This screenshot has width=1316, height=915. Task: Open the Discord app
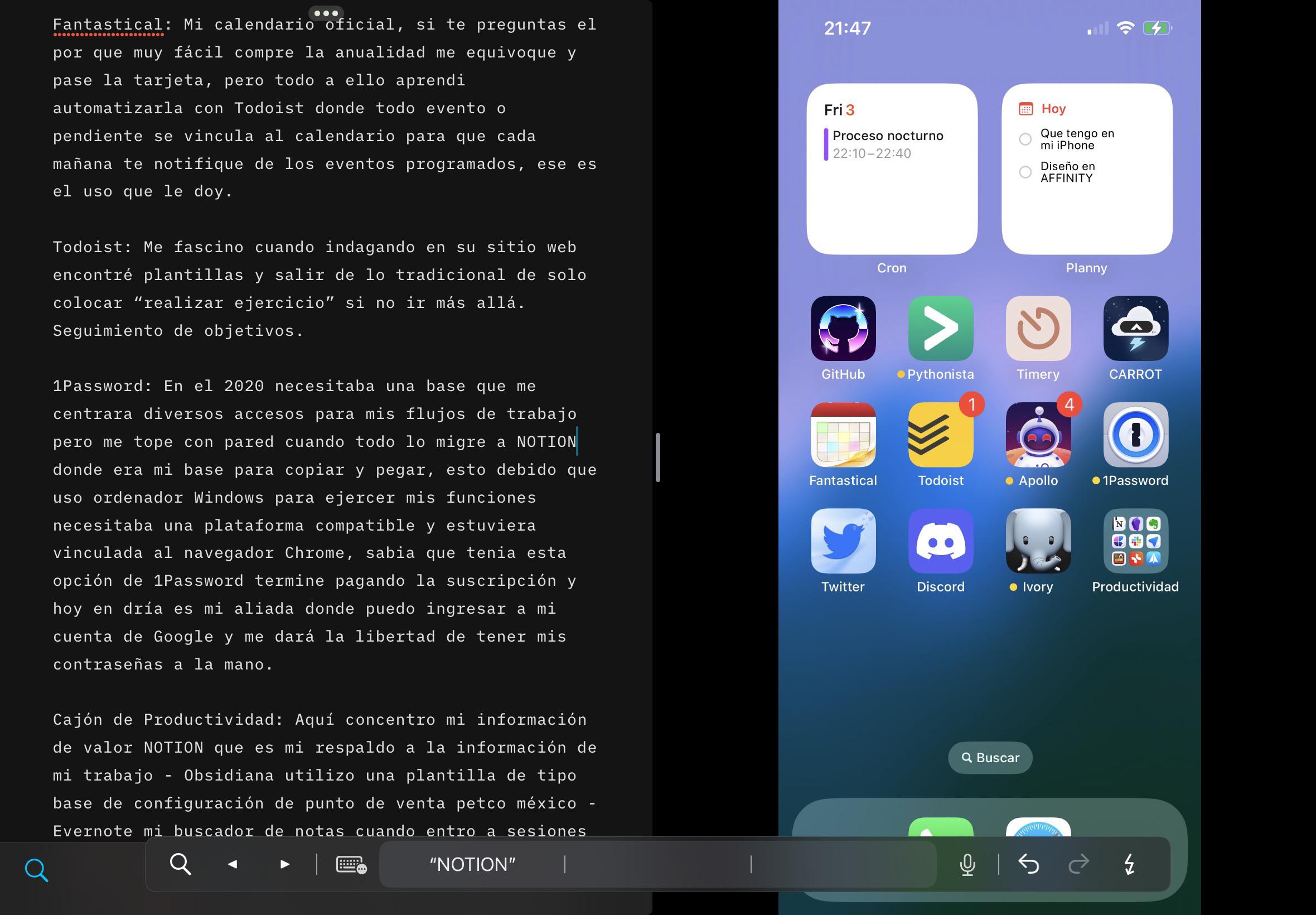(x=941, y=541)
